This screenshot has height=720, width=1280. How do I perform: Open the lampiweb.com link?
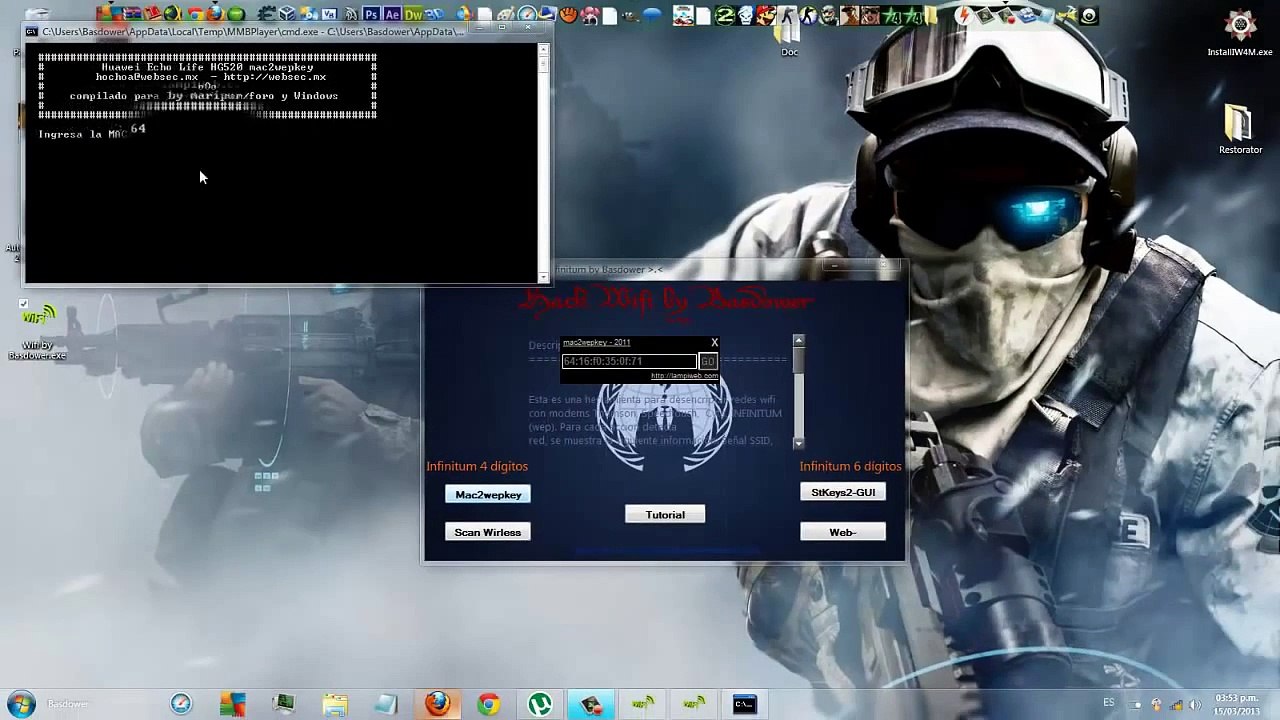(684, 377)
